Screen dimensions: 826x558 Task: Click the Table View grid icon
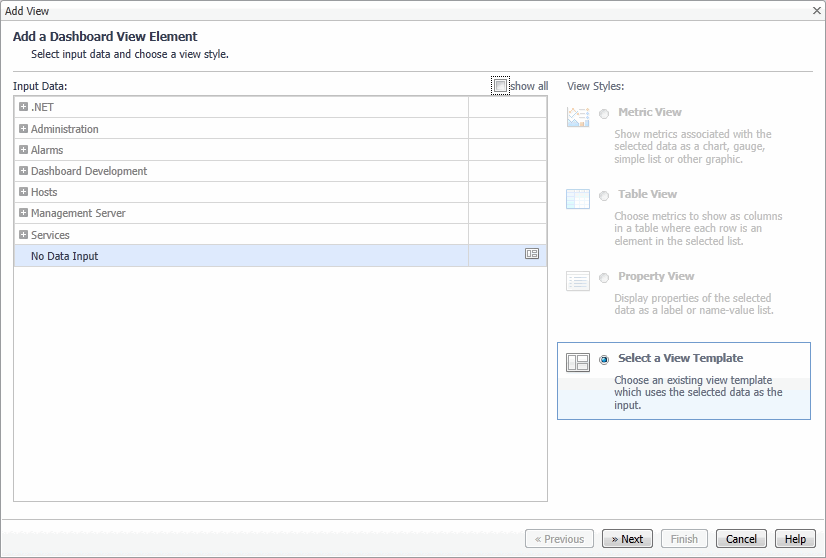click(578, 199)
